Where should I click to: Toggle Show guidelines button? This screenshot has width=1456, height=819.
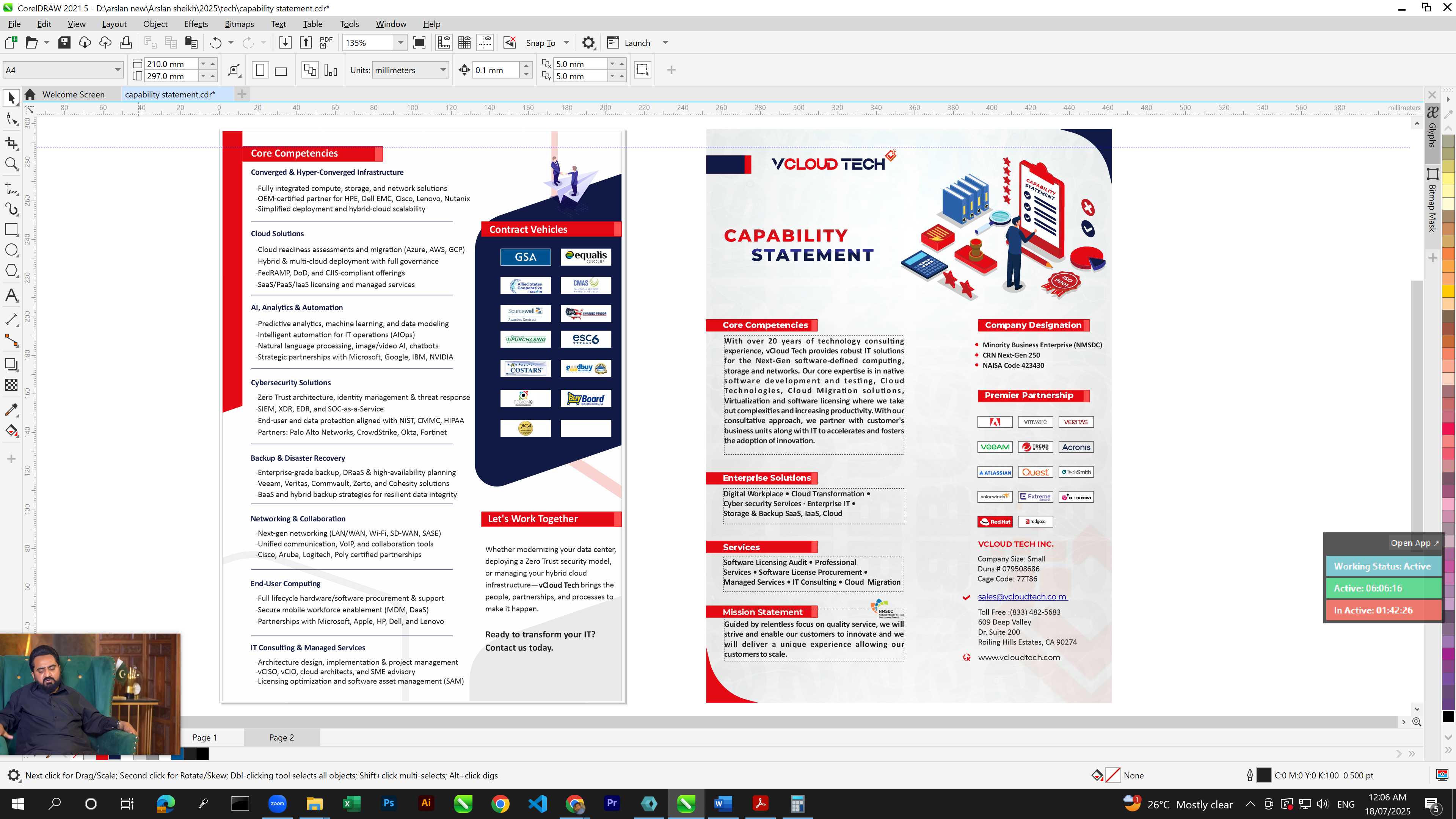485,42
